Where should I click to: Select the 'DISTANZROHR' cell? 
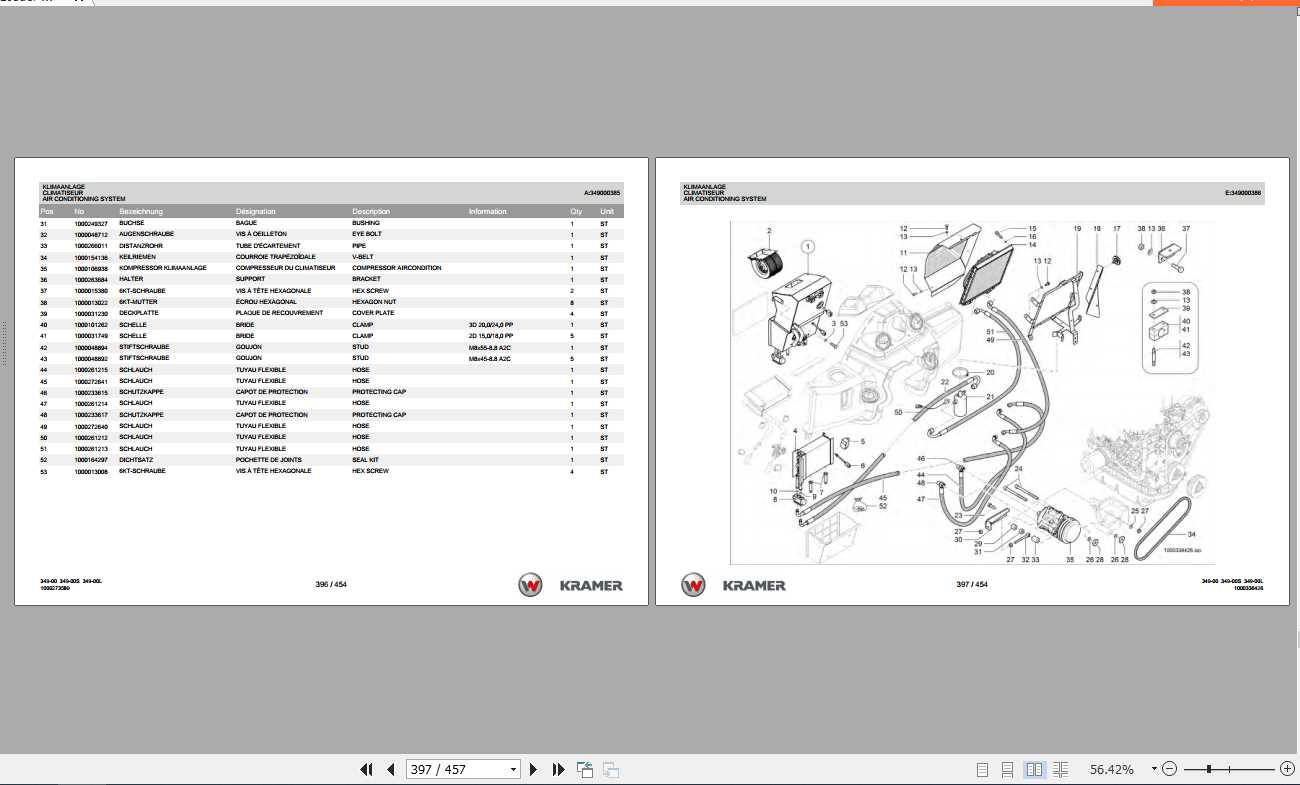(139, 246)
